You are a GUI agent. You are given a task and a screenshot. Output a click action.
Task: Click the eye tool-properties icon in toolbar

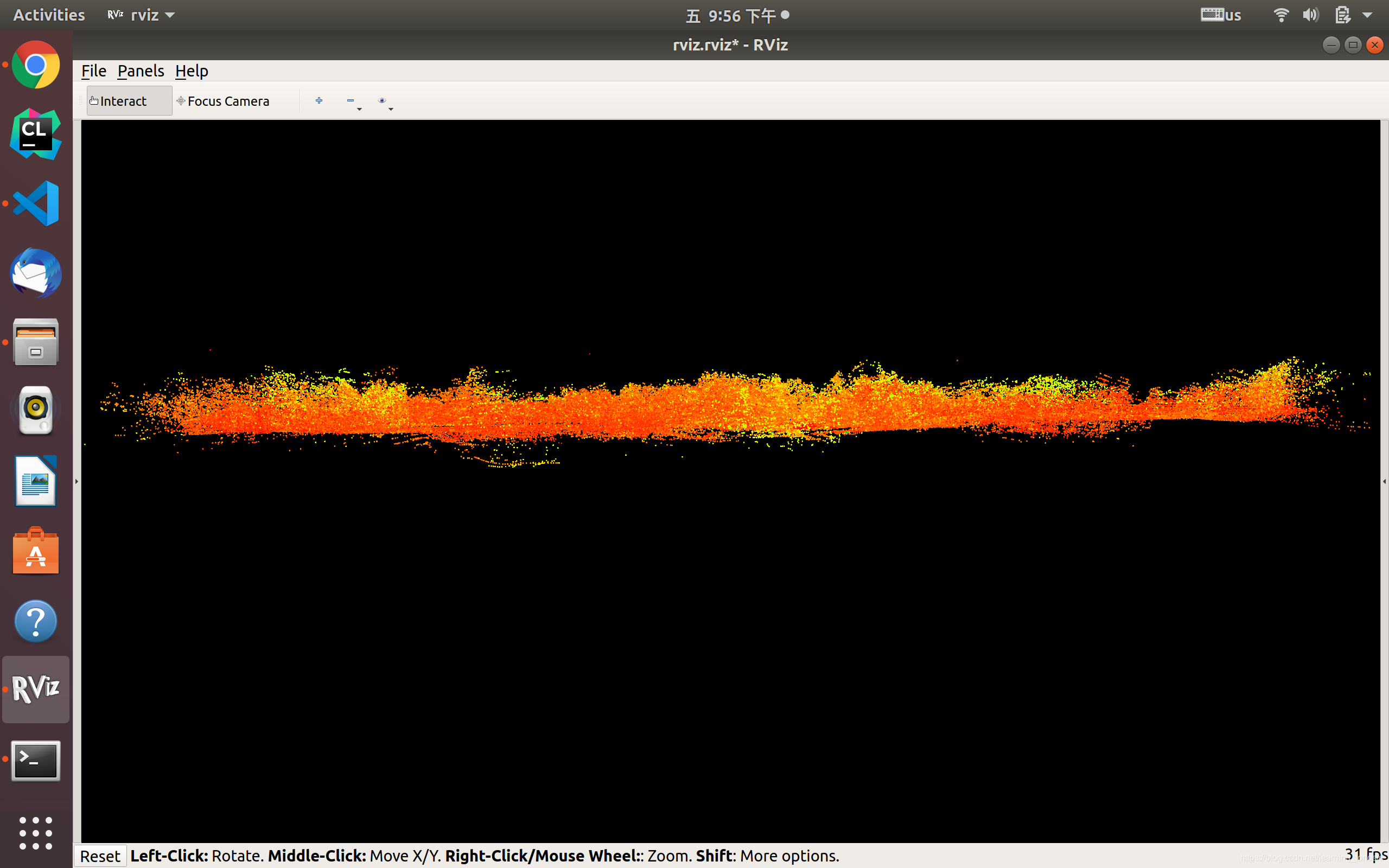pyautogui.click(x=381, y=100)
